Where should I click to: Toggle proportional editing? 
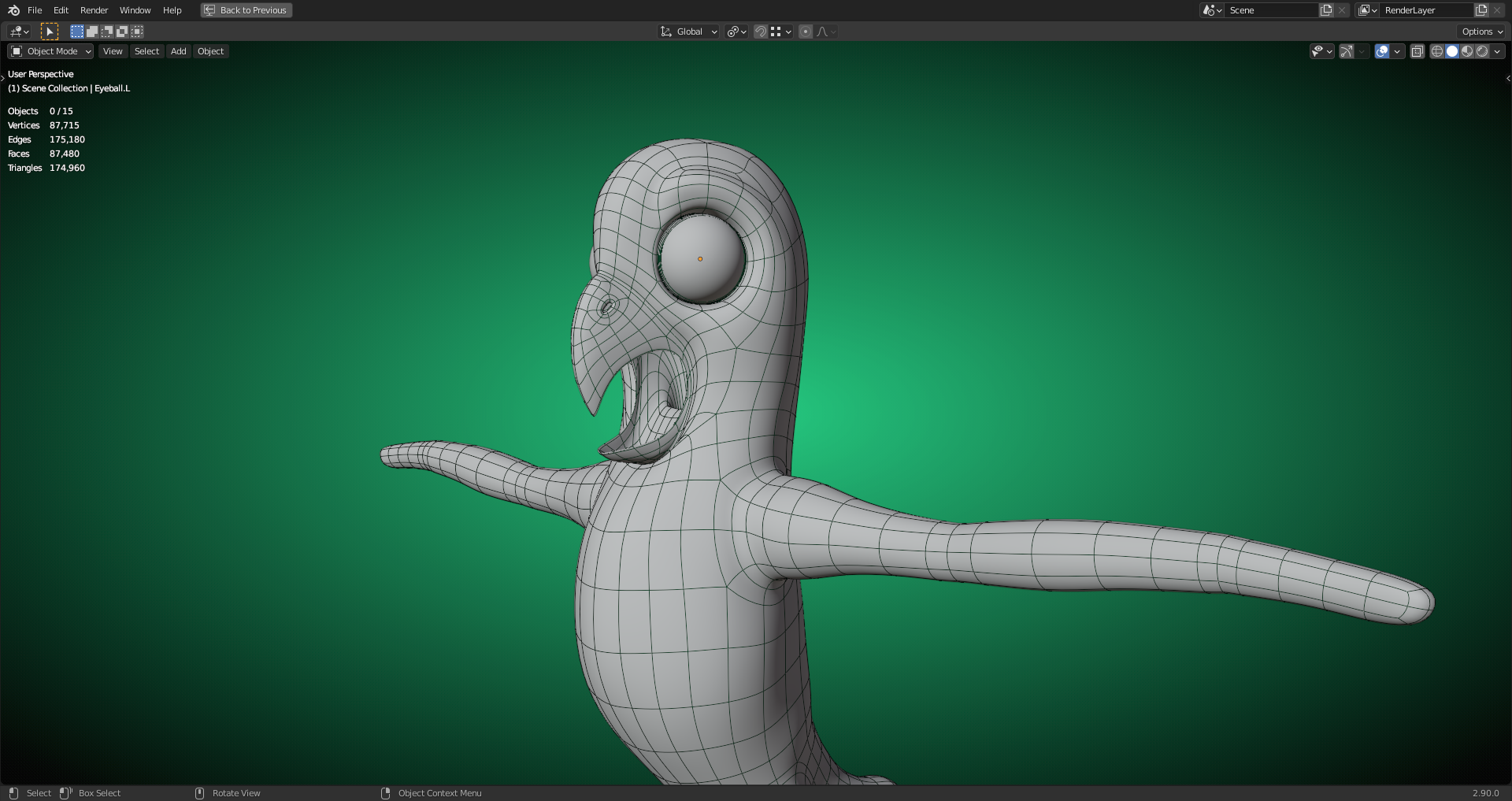coord(805,32)
